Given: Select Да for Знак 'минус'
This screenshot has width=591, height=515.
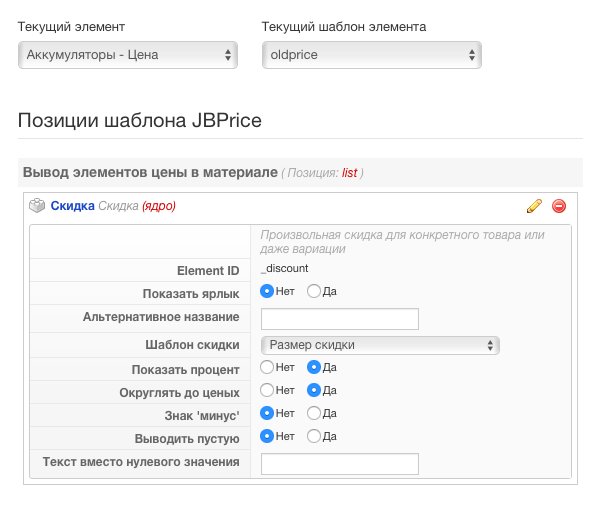Looking at the screenshot, I should pyautogui.click(x=314, y=413).
